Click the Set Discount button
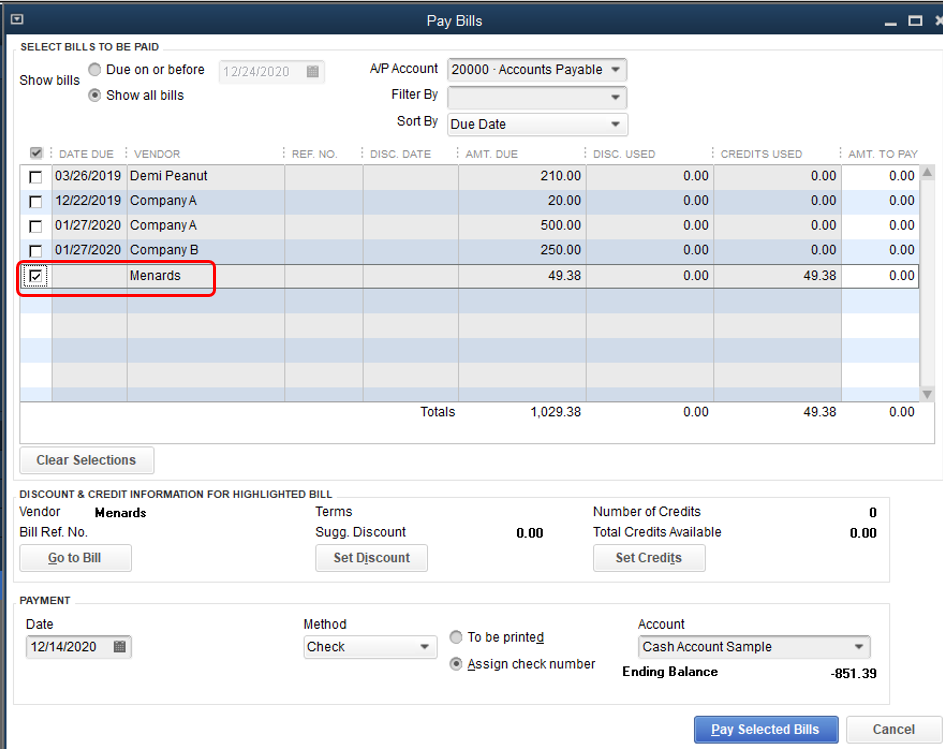943x749 pixels. point(371,558)
